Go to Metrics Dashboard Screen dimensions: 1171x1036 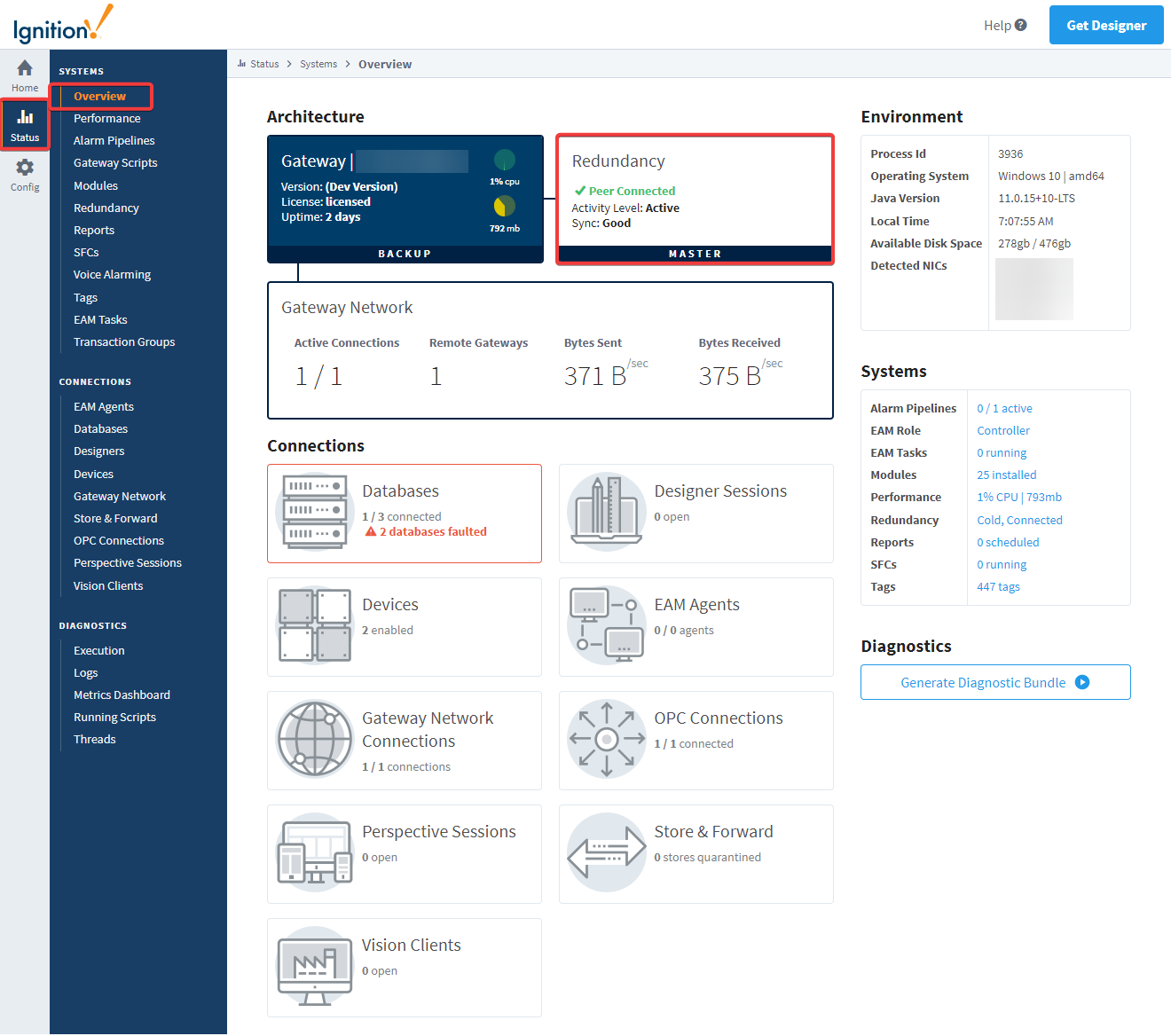coord(122,695)
